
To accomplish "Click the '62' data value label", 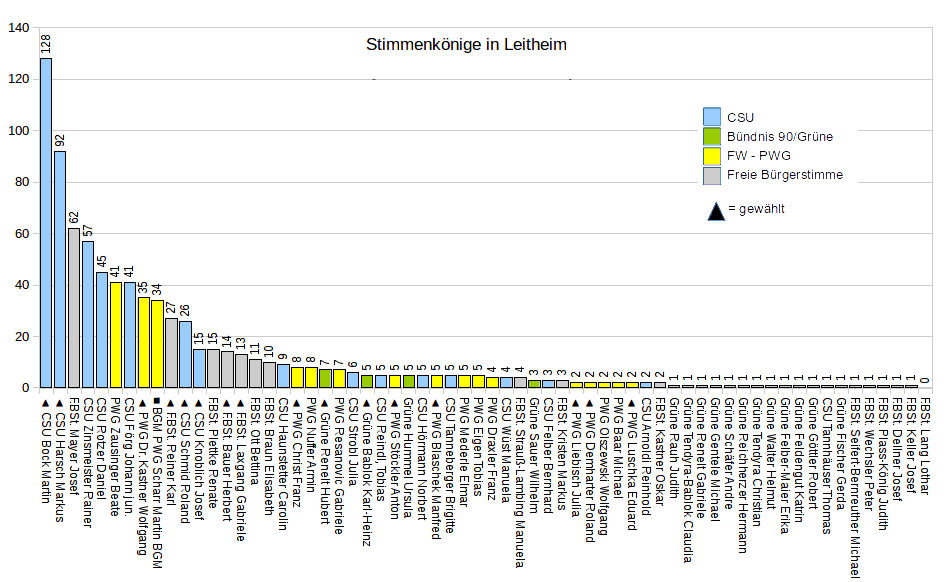I will tap(74, 218).
